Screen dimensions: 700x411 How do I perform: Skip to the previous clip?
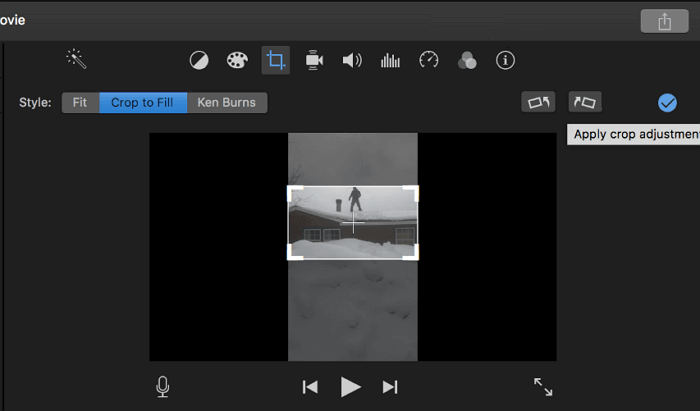point(311,387)
